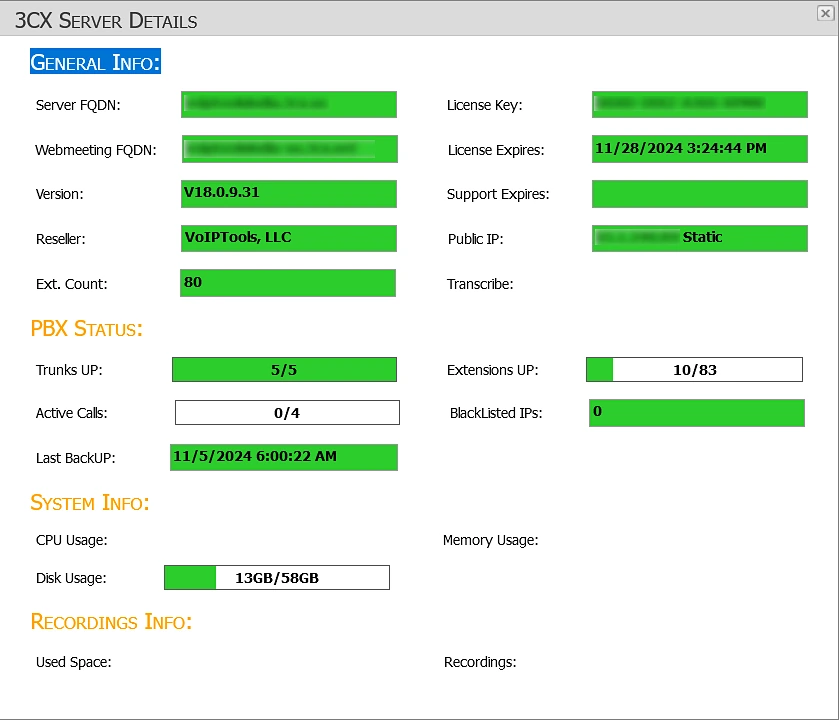The height and width of the screenshot is (720, 839).
Task: Click the BlackListed IPs value 0
Action: [x=697, y=413]
